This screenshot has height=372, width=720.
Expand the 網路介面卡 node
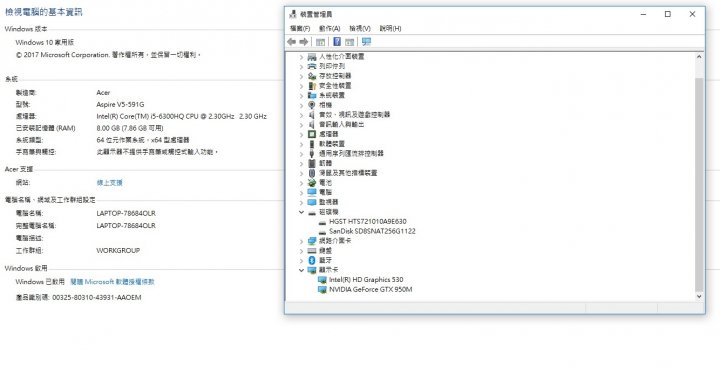301,241
